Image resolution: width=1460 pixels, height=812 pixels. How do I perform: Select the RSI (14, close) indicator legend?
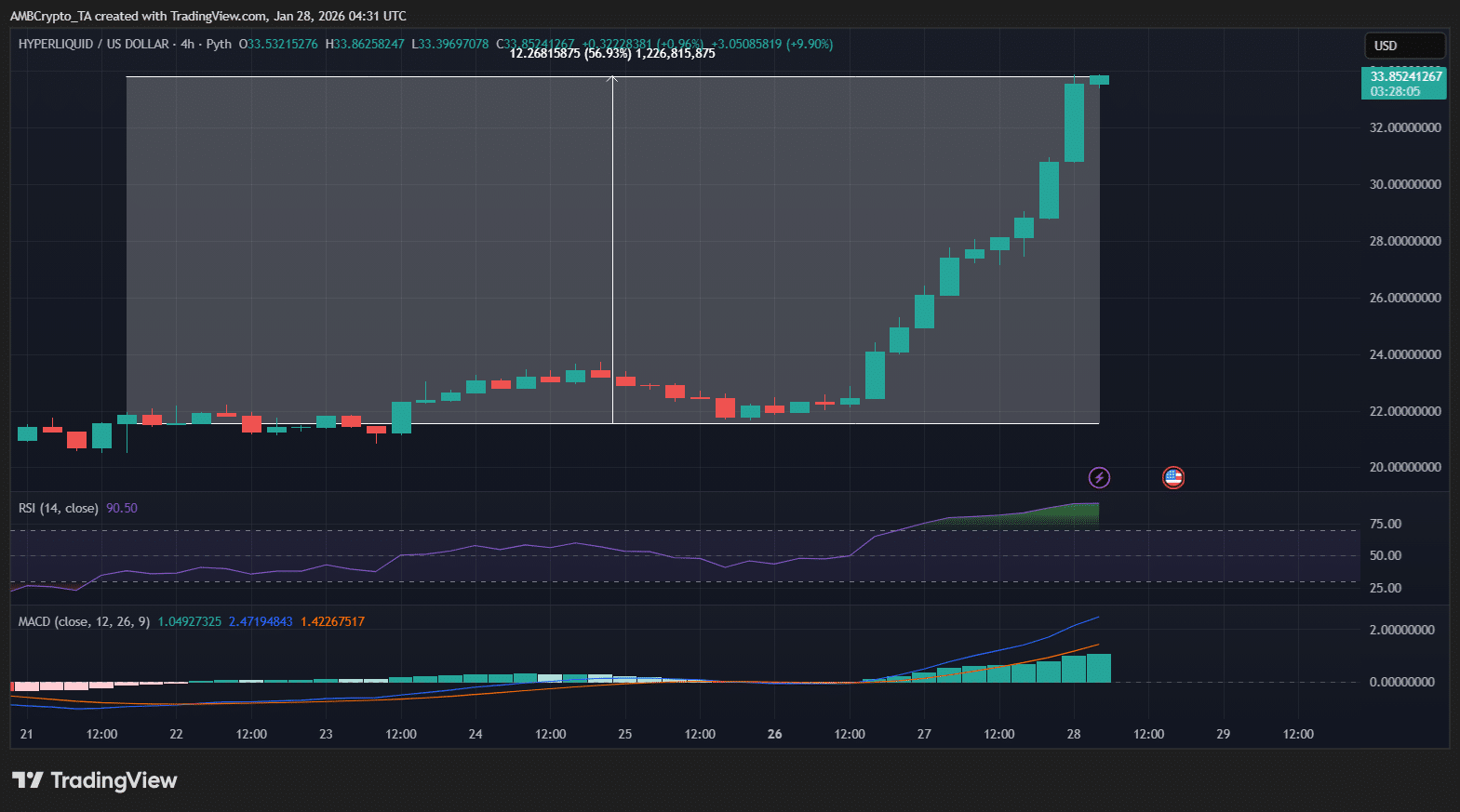click(58, 508)
